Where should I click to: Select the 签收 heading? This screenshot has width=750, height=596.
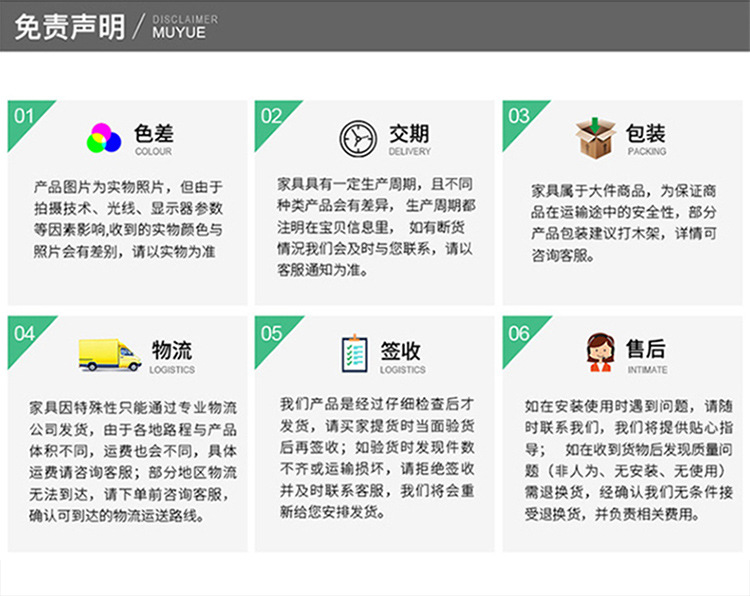401,351
